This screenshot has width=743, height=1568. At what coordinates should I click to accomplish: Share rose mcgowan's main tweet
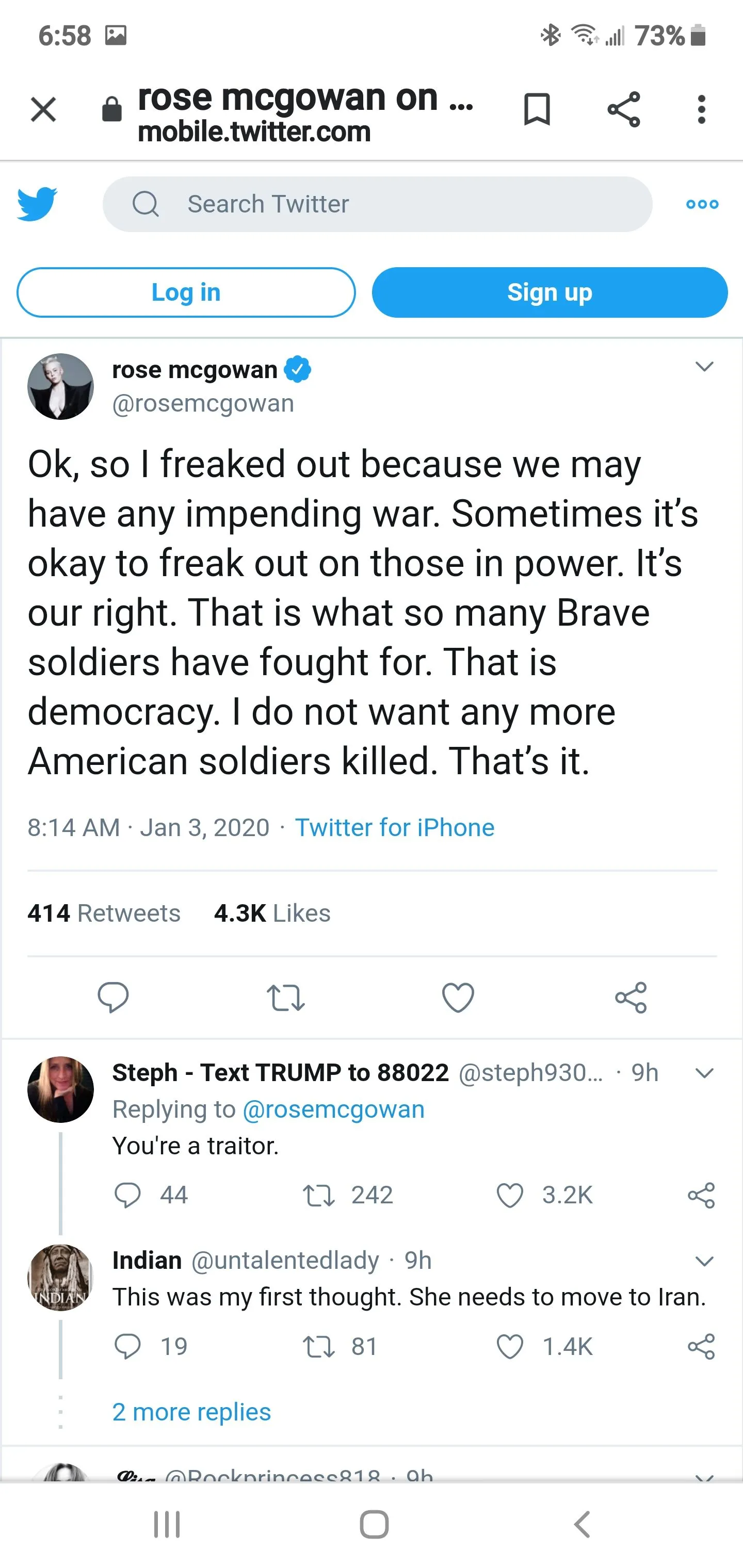(x=631, y=997)
